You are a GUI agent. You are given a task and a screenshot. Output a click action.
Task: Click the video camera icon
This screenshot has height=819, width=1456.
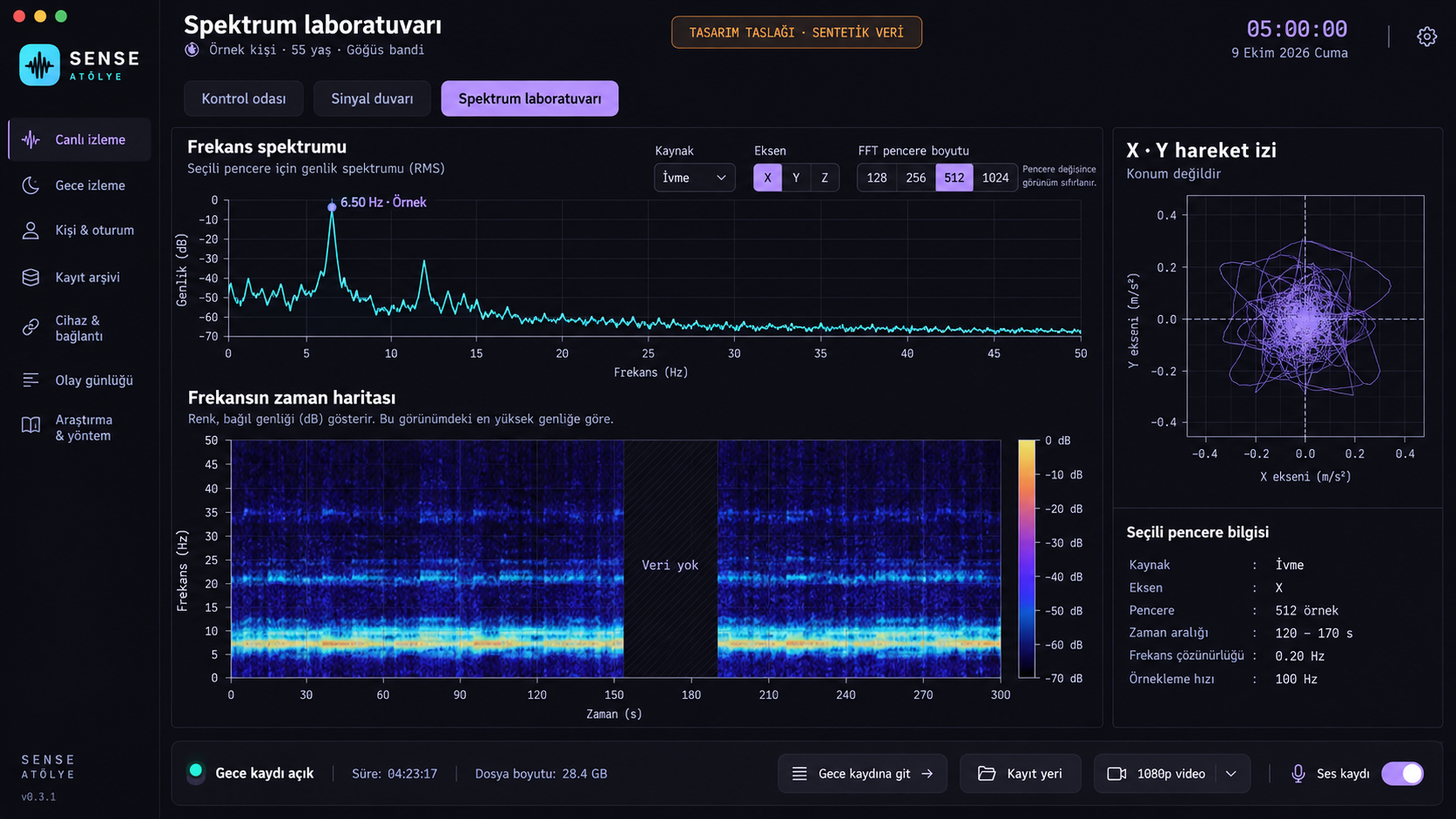1116,774
